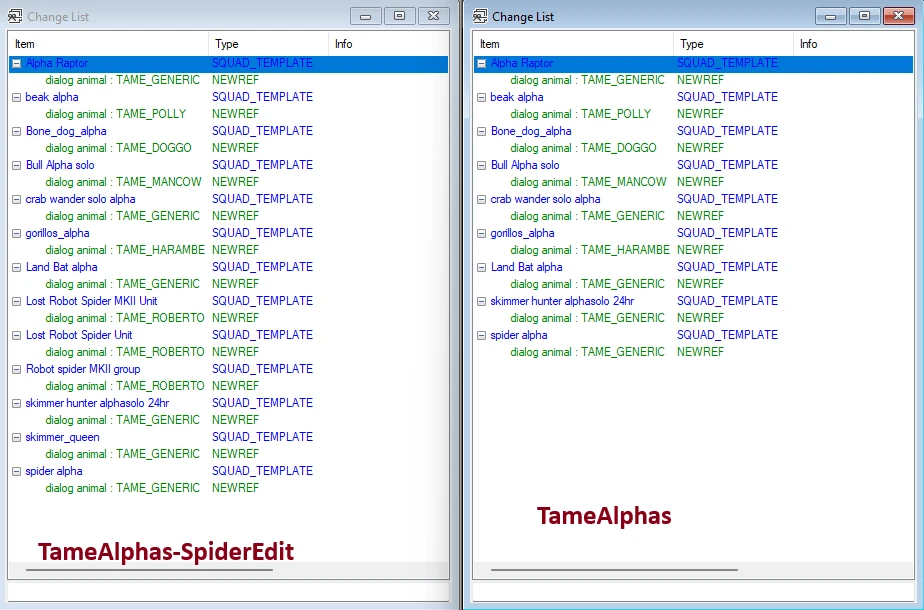Collapse spider alpha in the right list
Viewport: 924px width, 610px height.
pyautogui.click(x=481, y=335)
